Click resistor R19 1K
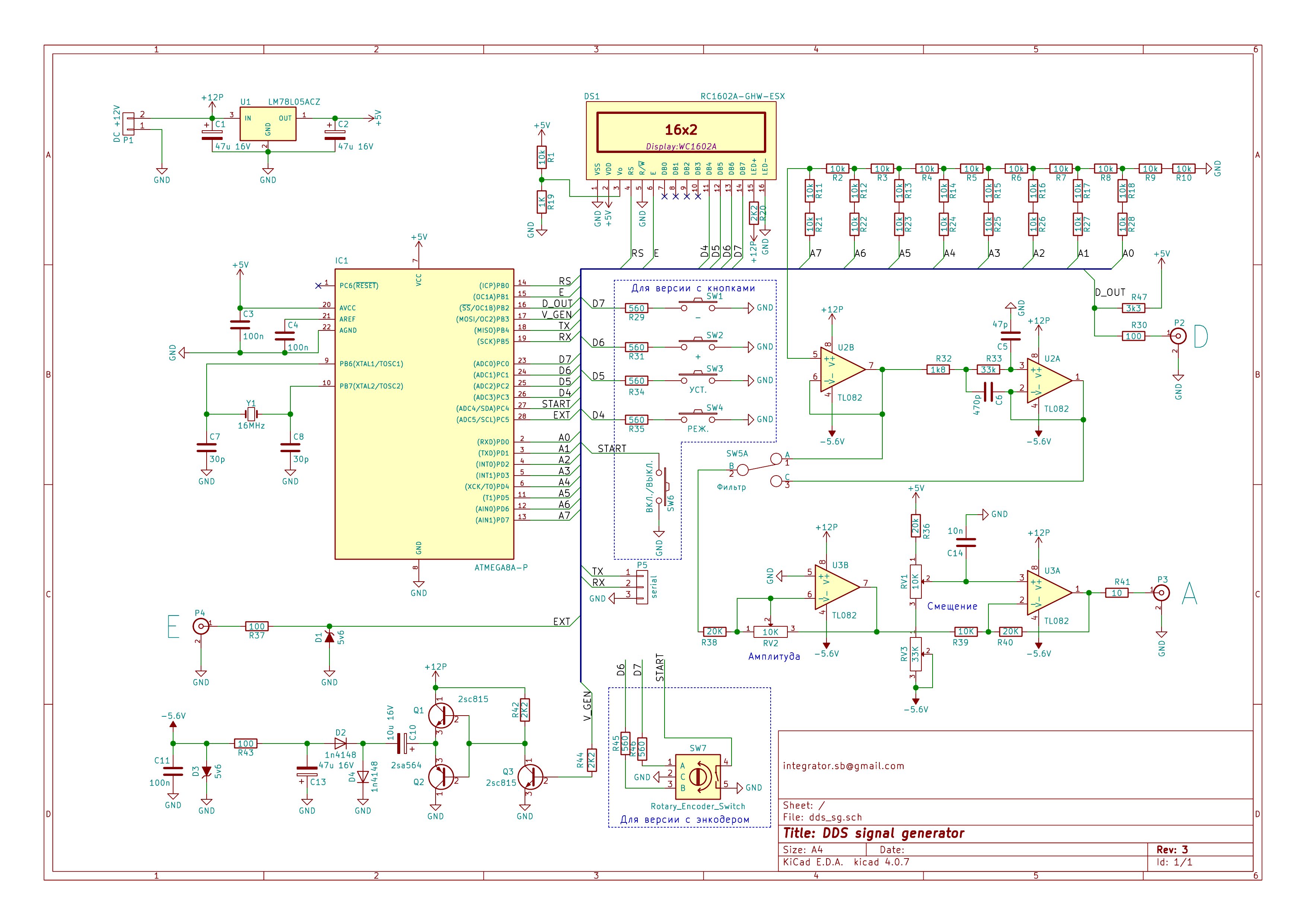This screenshot has height=924, width=1306. coord(541,201)
